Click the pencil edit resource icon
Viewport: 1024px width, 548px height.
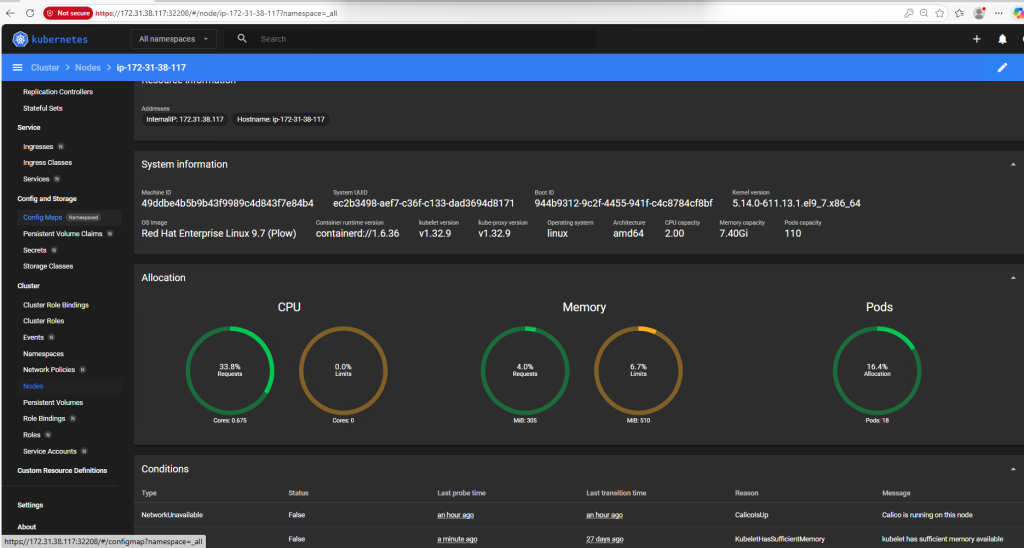[1002, 67]
